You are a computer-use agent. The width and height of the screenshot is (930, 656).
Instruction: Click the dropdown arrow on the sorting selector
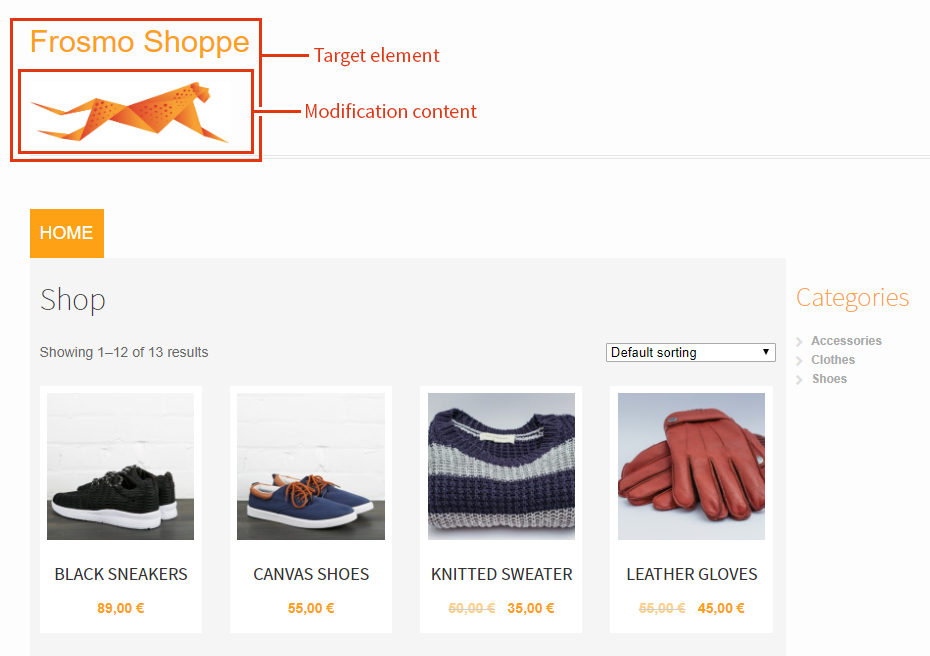point(766,352)
